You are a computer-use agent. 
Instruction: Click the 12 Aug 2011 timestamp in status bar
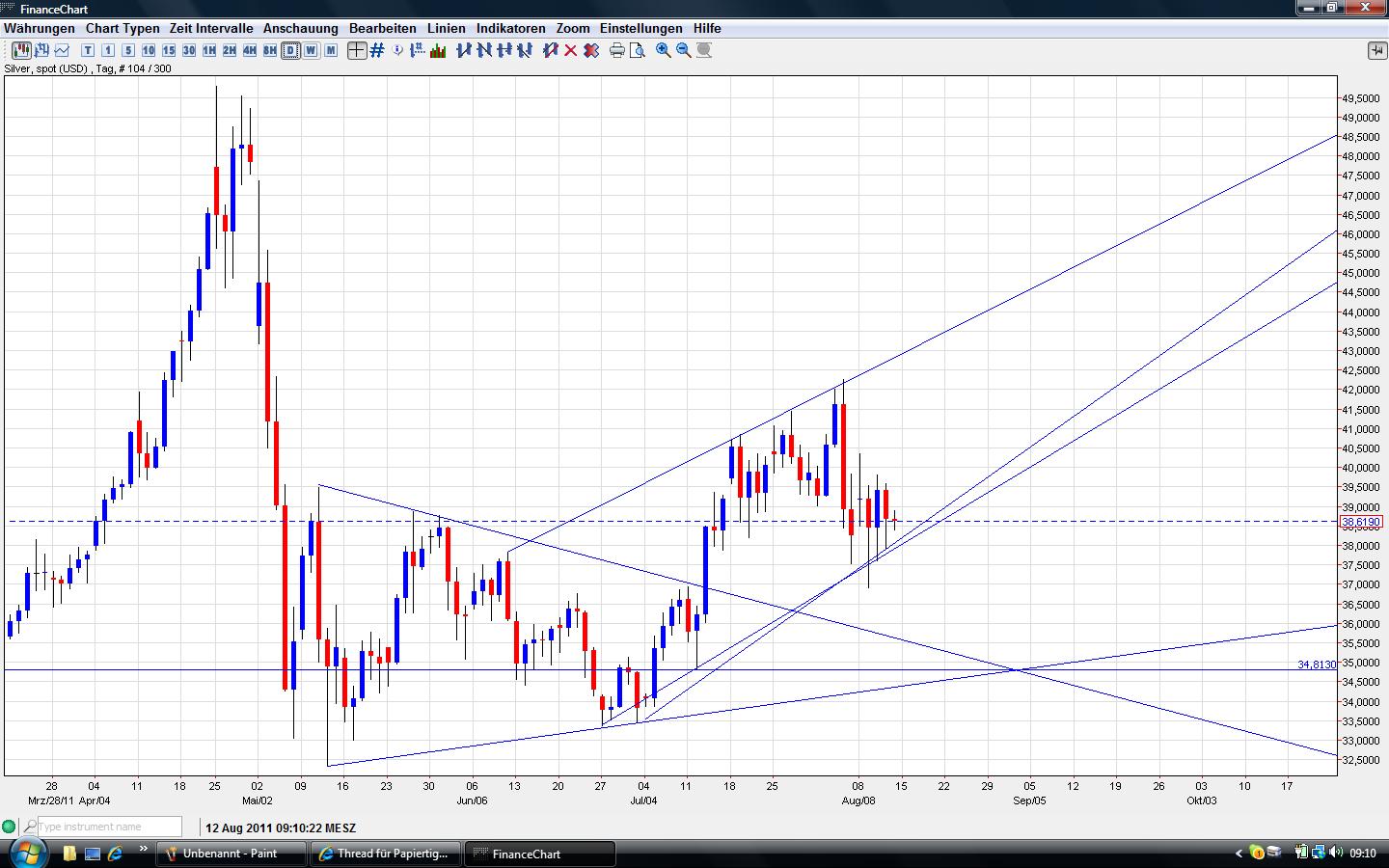[280, 827]
